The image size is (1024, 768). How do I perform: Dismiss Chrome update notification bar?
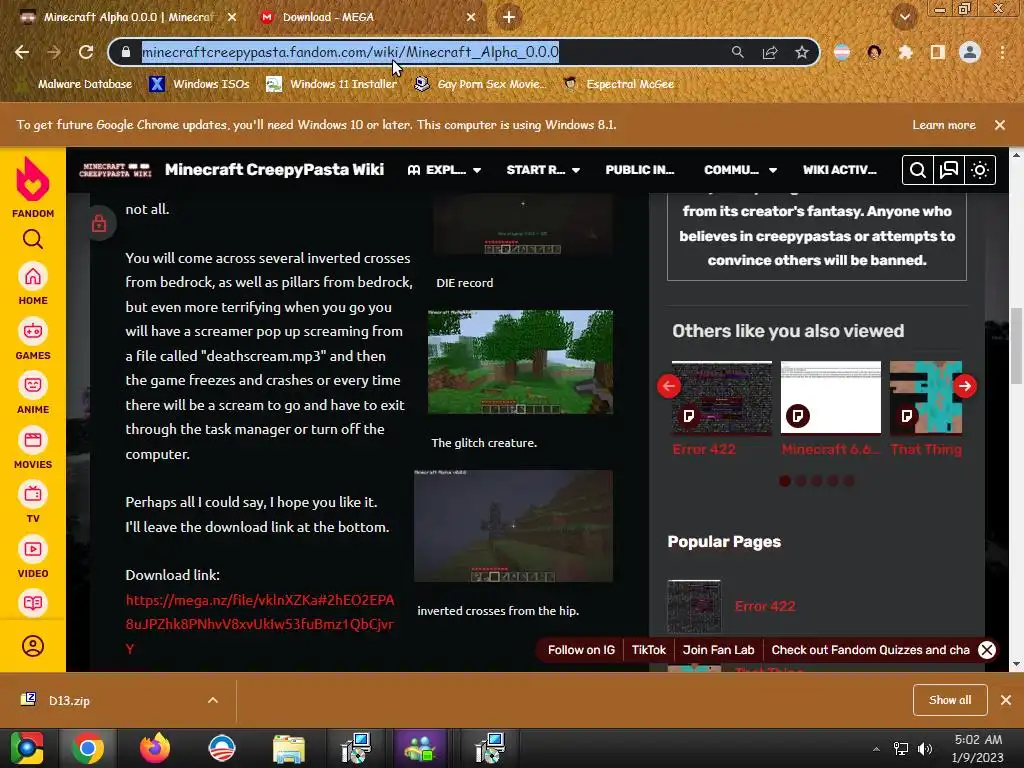click(x=1000, y=125)
